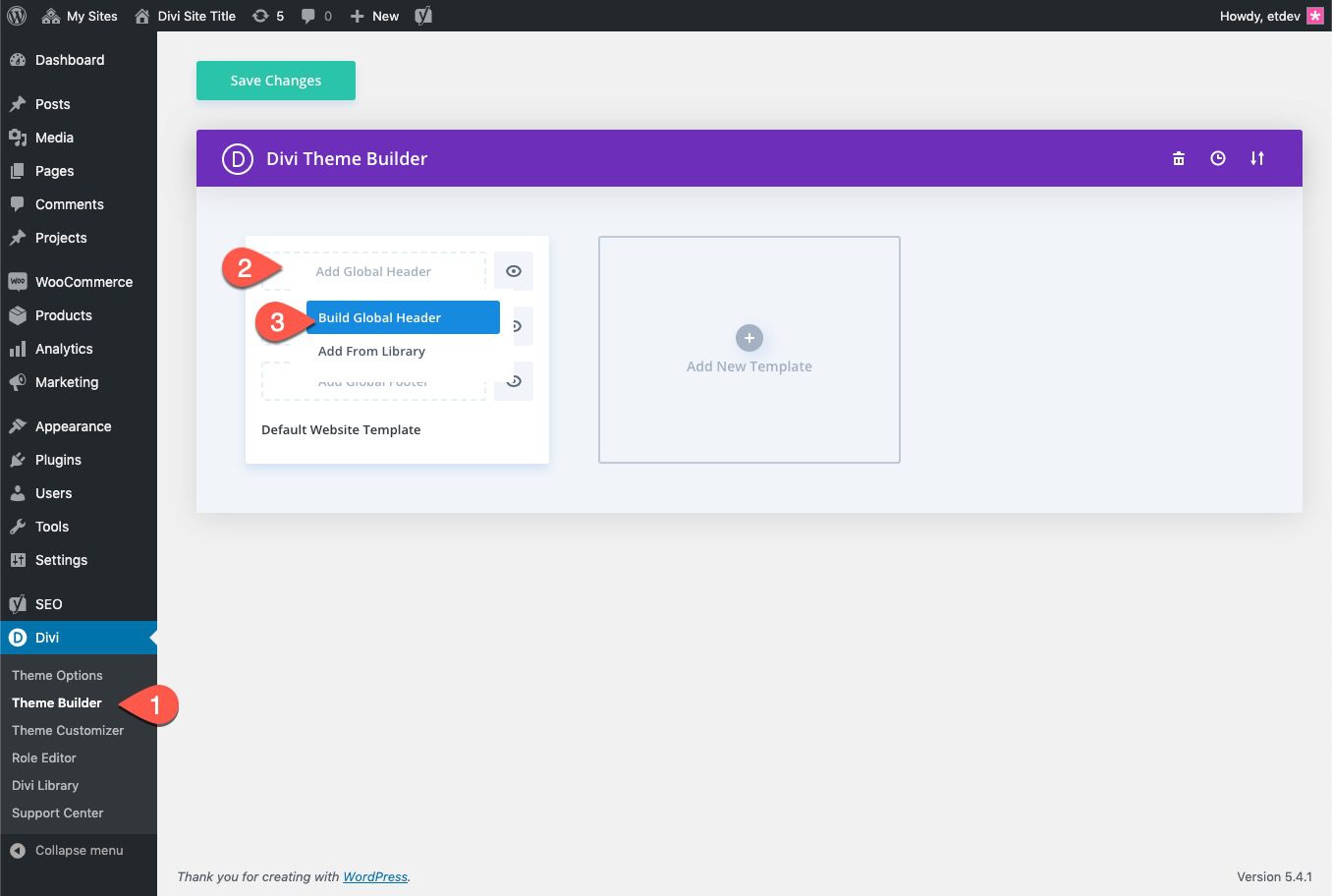Open the Theme Builder history clock icon
Image resolution: width=1332 pixels, height=896 pixels.
pyautogui.click(x=1218, y=157)
